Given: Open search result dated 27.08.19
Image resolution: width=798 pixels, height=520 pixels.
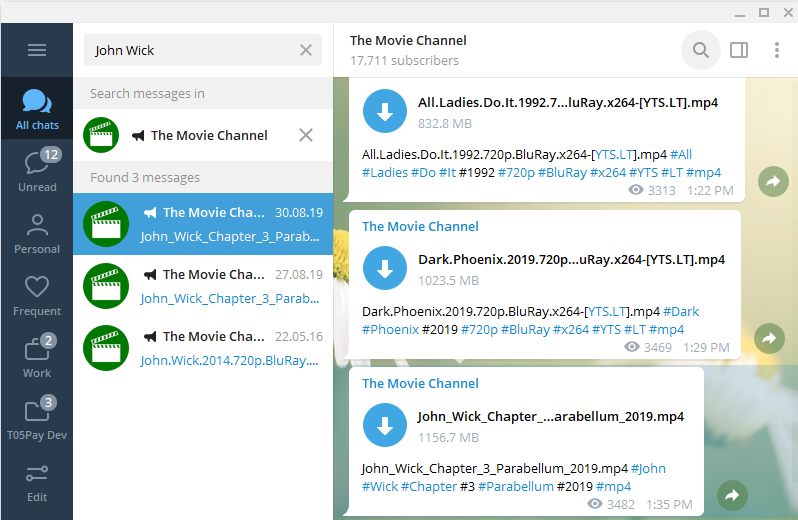Looking at the screenshot, I should click(203, 286).
